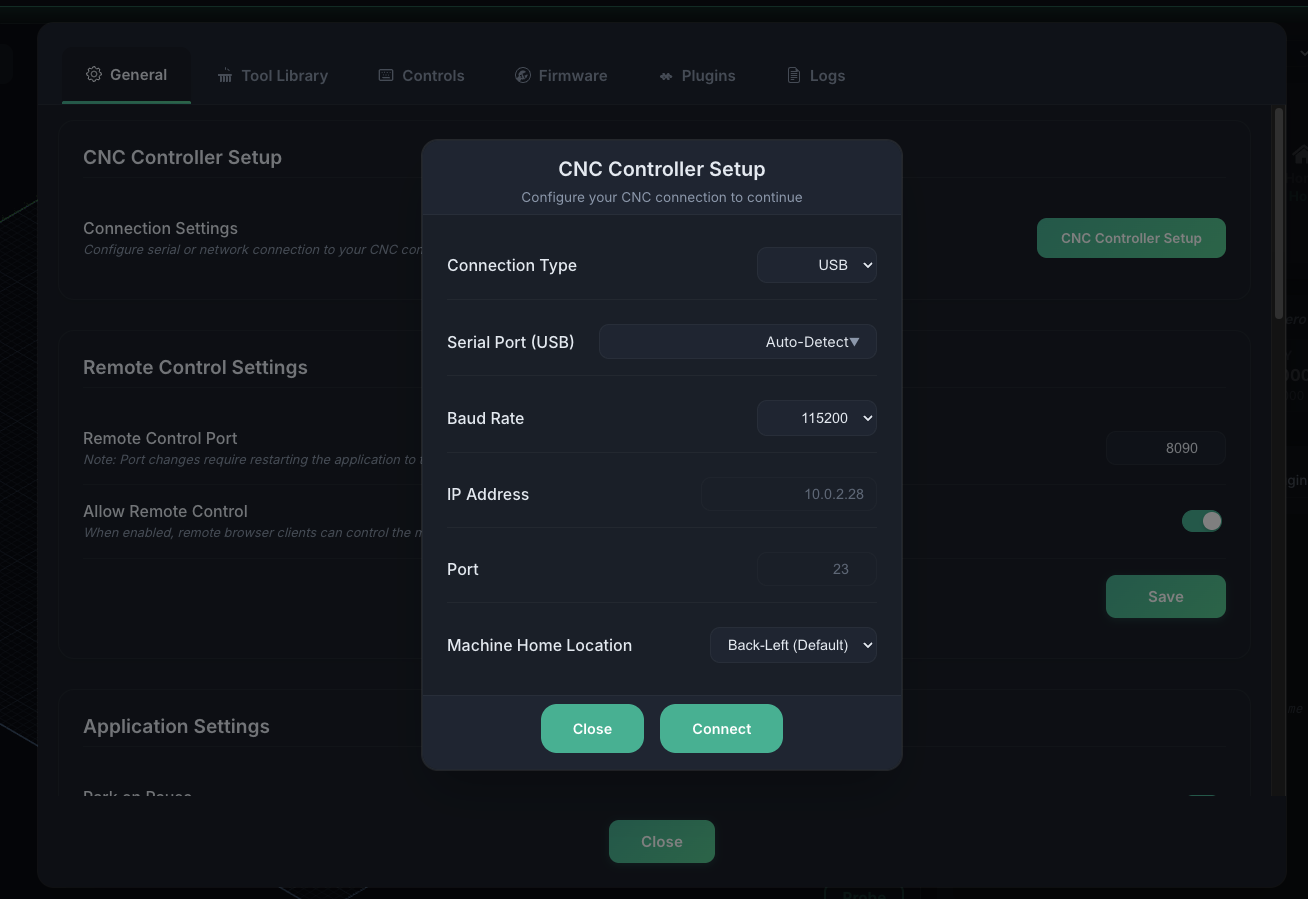
Task: Click the keyboard icon beside Controls
Action: (386, 75)
